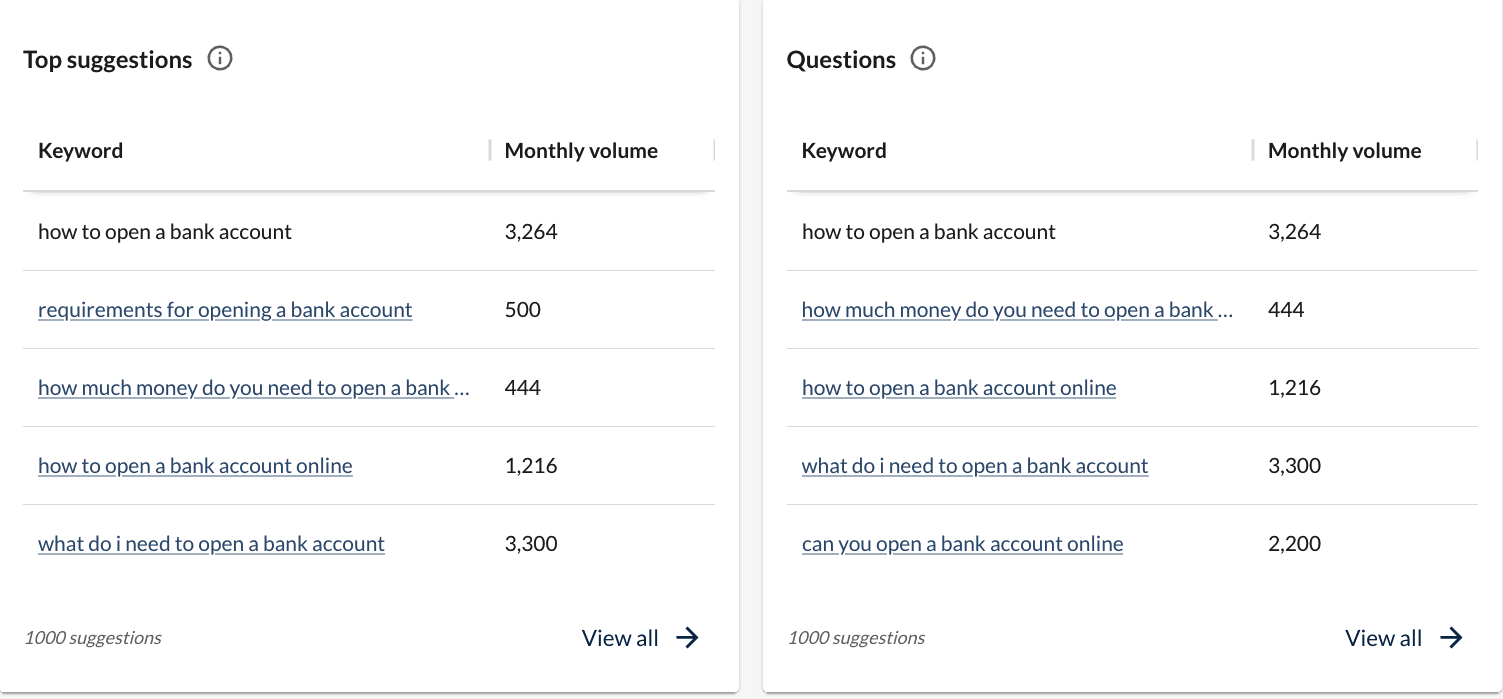
Task: Open 'requirements for opening a bank account' link
Action: 225,310
